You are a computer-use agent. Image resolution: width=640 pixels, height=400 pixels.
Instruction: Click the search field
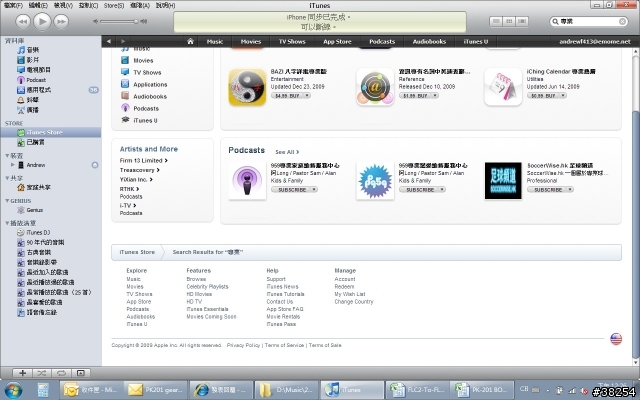coord(589,21)
